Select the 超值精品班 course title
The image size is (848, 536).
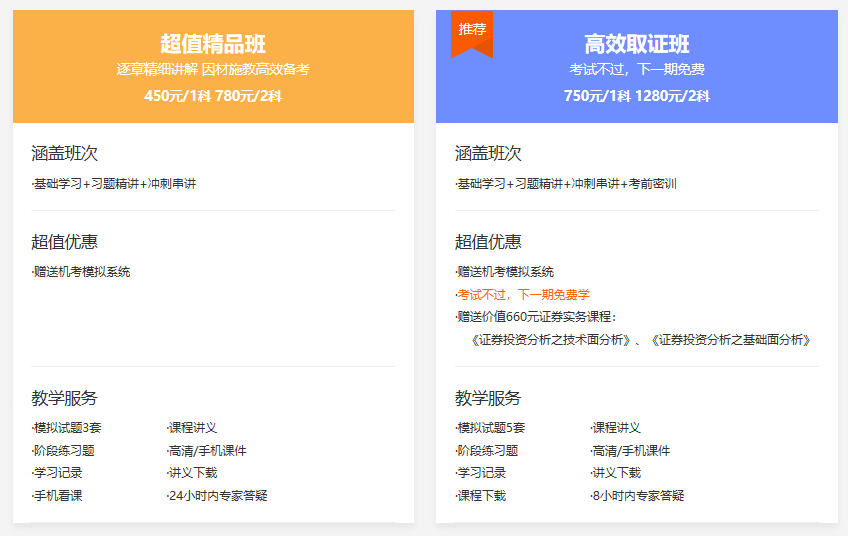point(213,44)
